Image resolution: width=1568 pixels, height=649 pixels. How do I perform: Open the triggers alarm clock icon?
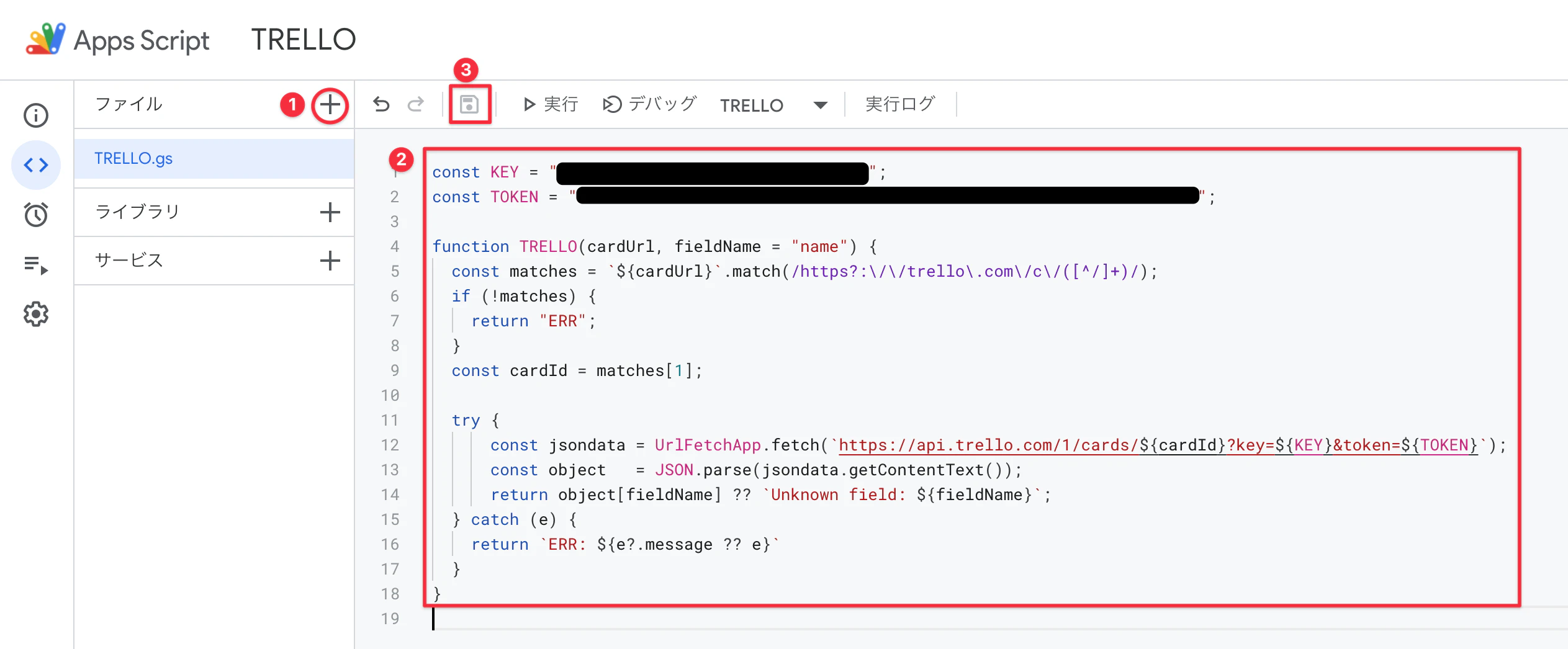(36, 215)
